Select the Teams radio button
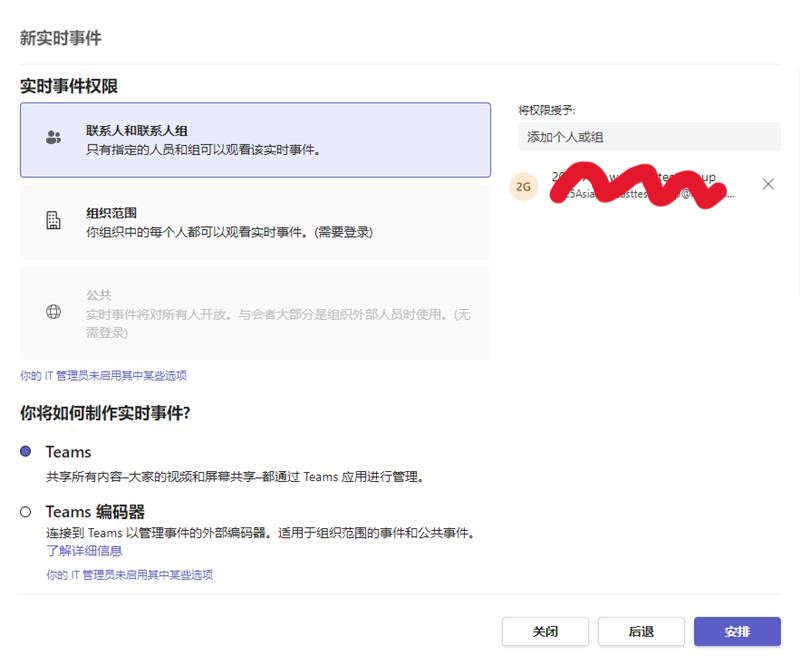 pyautogui.click(x=26, y=451)
